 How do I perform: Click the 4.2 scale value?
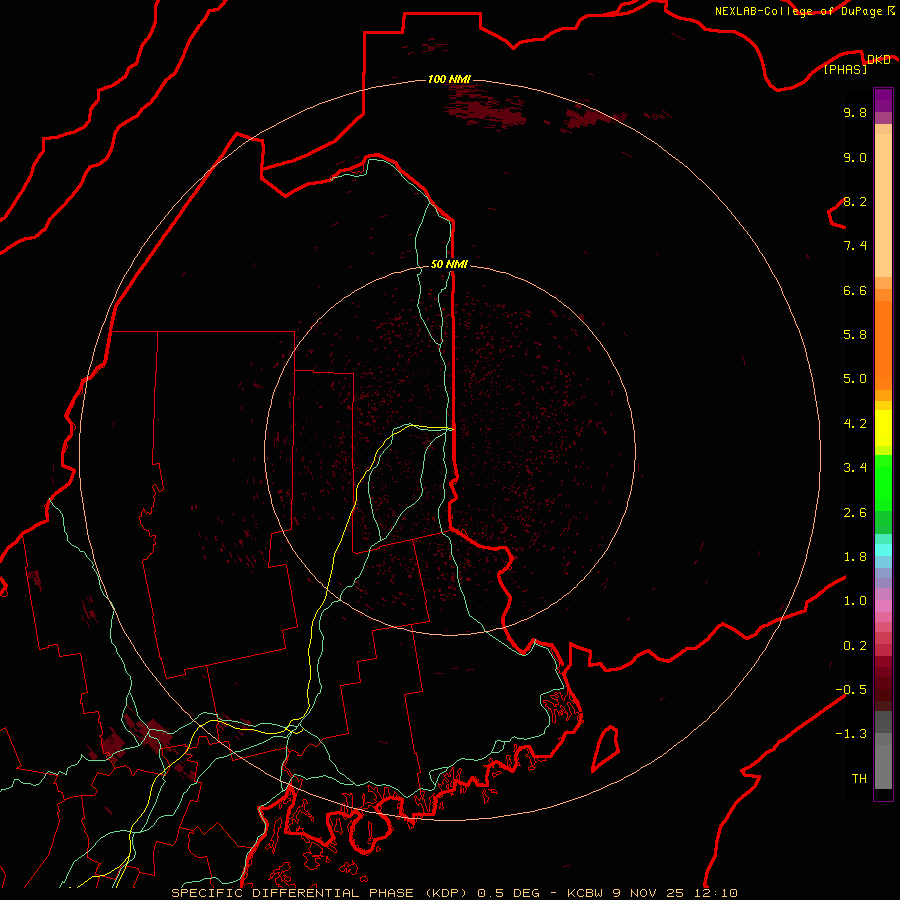tap(855, 424)
